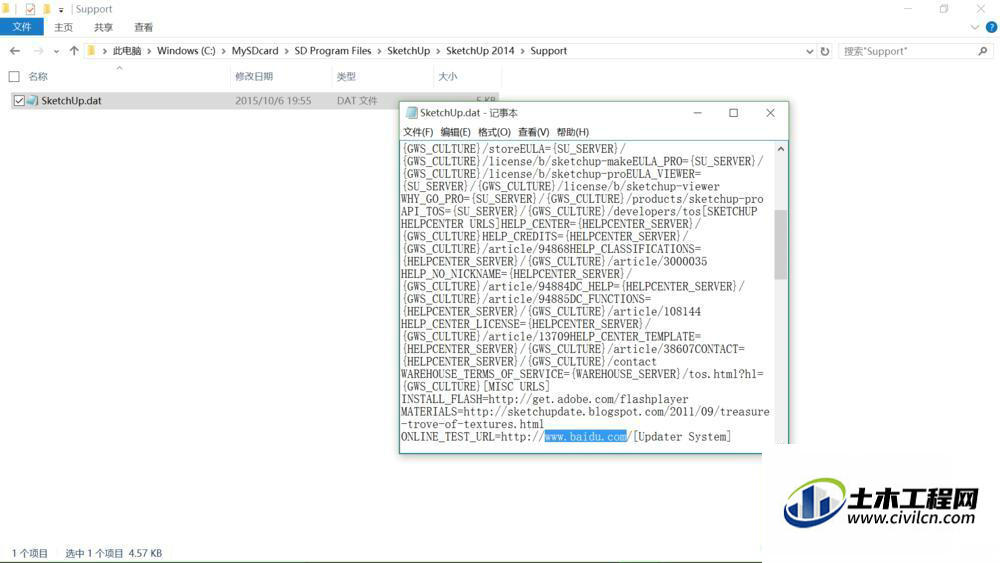Open Notepad 帮助(H) menu

pos(573,132)
